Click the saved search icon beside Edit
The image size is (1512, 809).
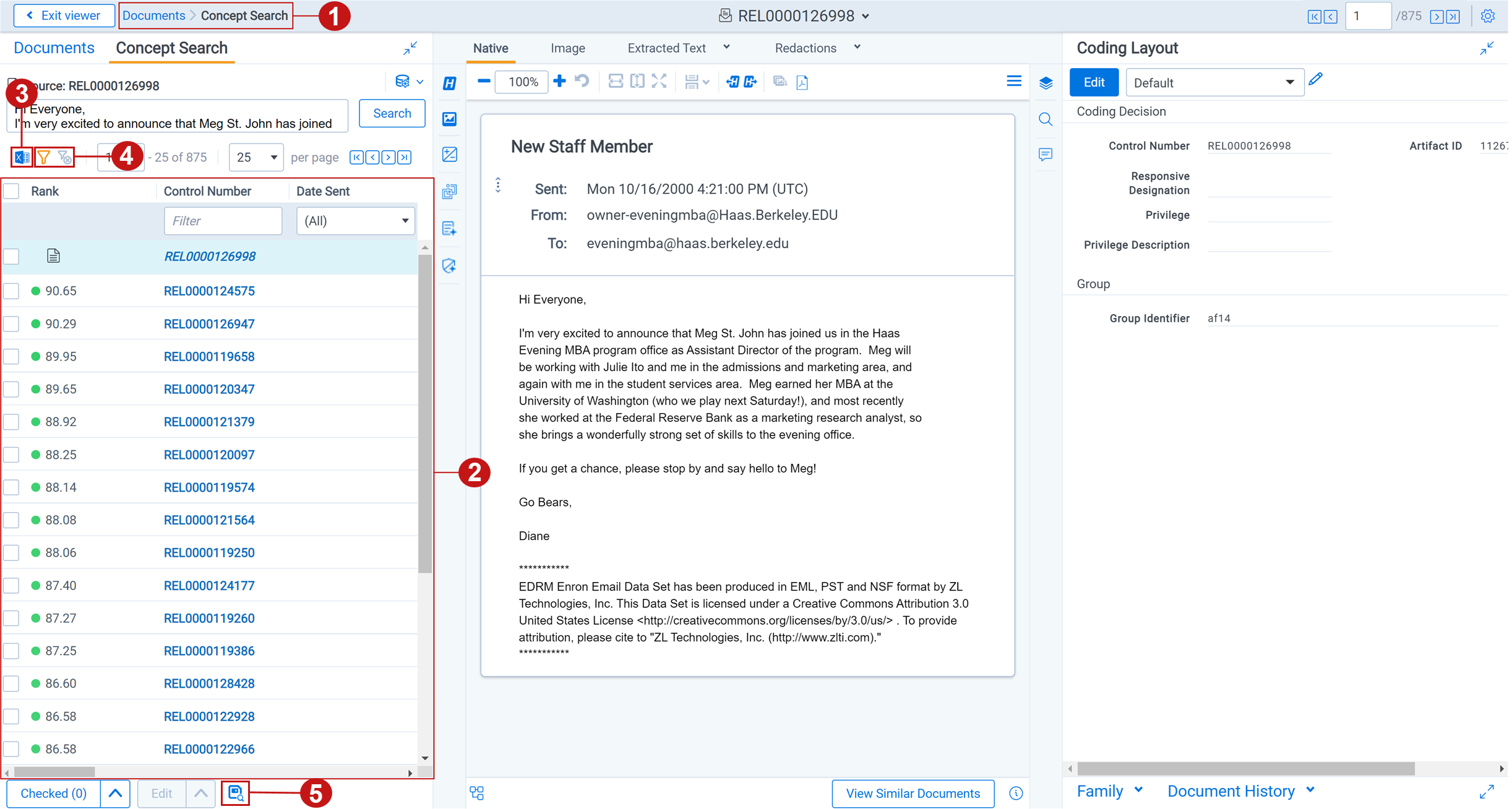tap(236, 793)
